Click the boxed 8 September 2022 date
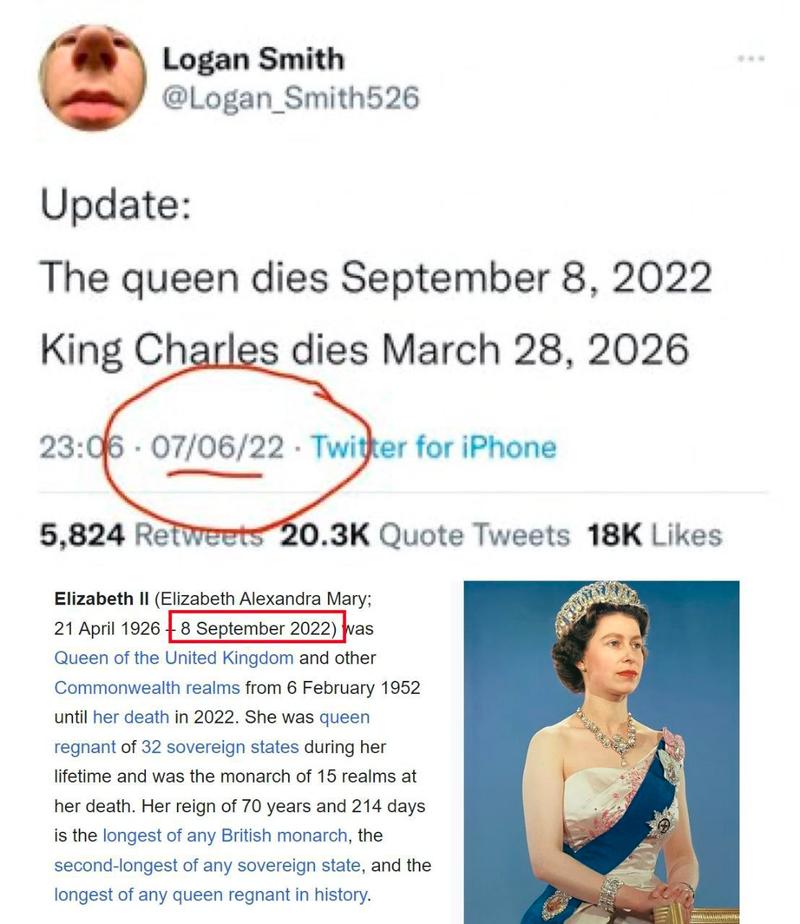The image size is (800, 924). [257, 629]
